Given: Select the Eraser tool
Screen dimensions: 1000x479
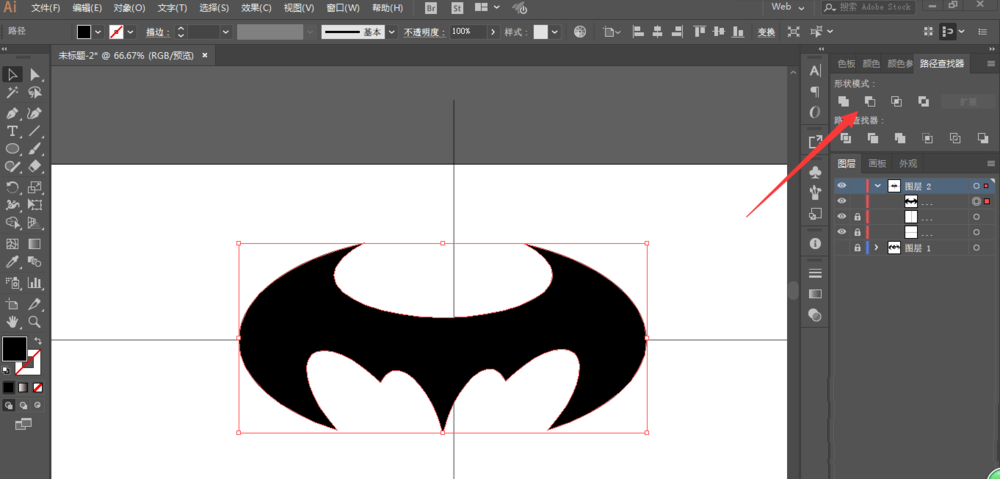Looking at the screenshot, I should point(35,166).
